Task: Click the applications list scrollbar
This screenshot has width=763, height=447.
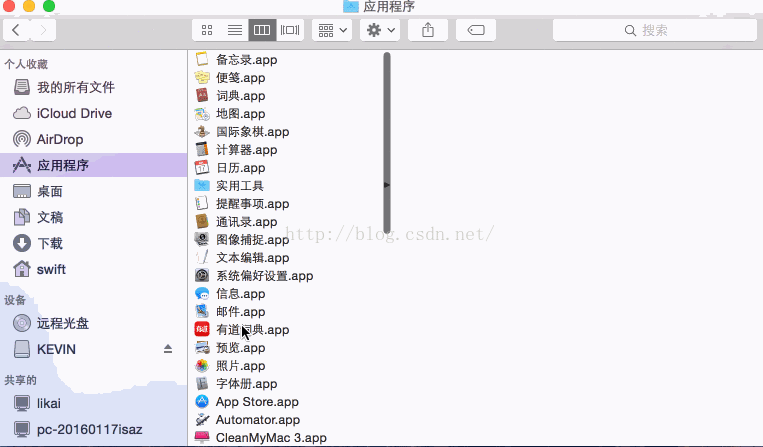Action: point(387,143)
